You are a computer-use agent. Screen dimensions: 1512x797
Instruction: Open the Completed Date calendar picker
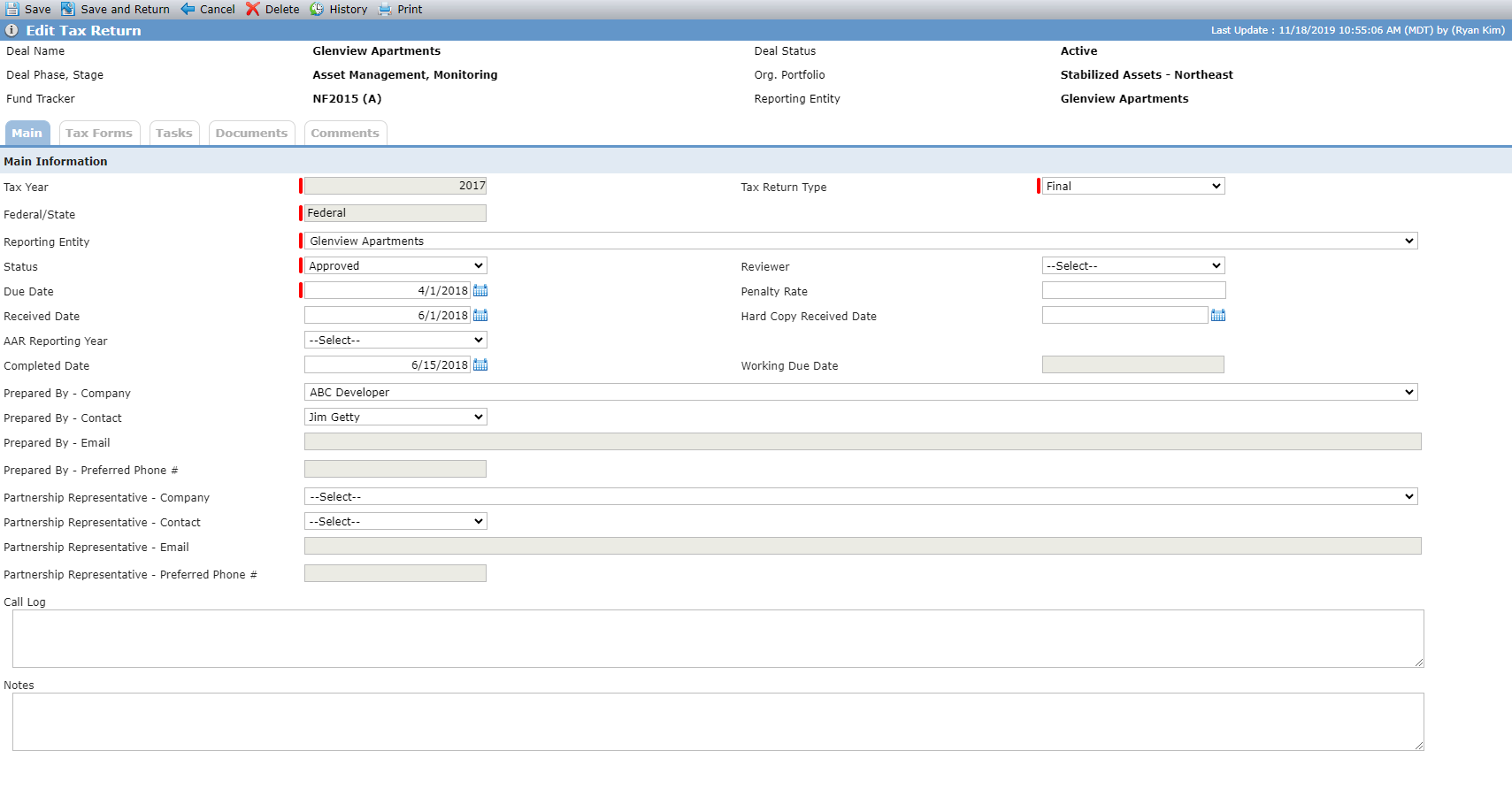(x=480, y=364)
